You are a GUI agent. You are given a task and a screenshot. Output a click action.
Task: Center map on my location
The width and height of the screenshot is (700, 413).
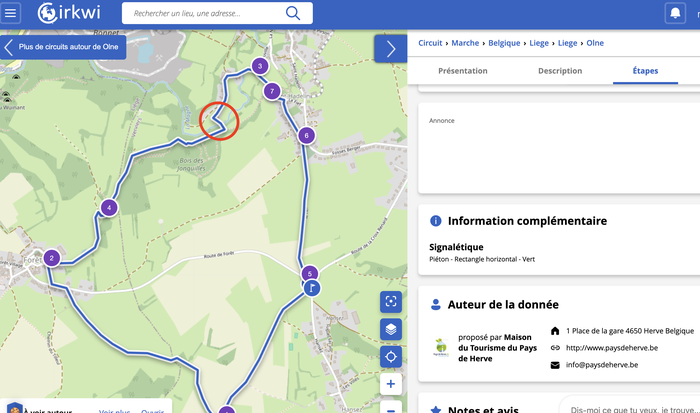click(391, 356)
